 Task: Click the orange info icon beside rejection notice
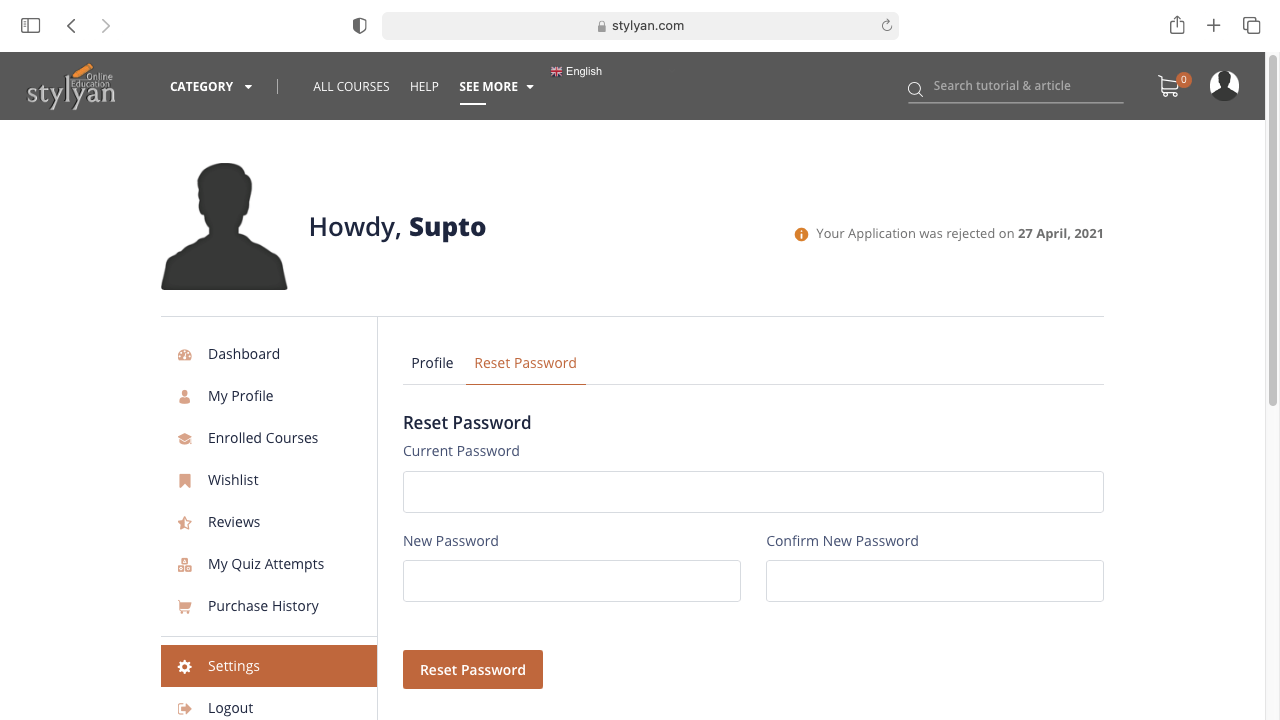(x=801, y=235)
